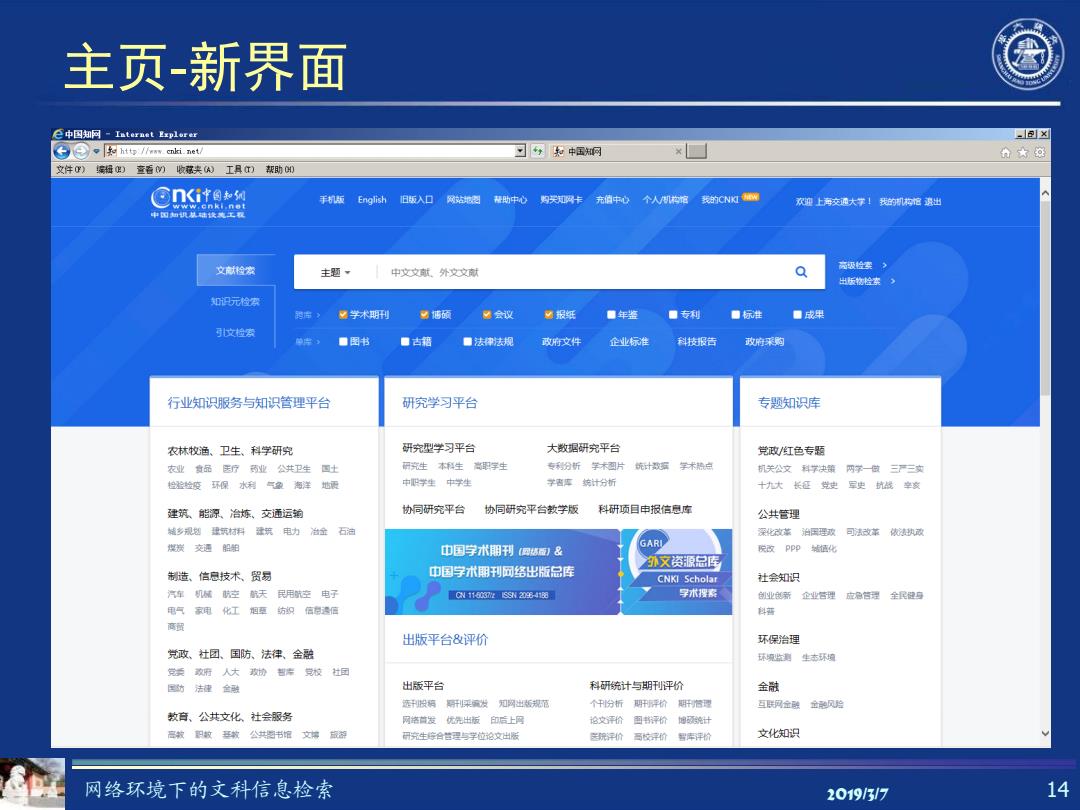This screenshot has height=810, width=1080.
Task: Open the 编辑(E) menu
Action: click(x=110, y=169)
